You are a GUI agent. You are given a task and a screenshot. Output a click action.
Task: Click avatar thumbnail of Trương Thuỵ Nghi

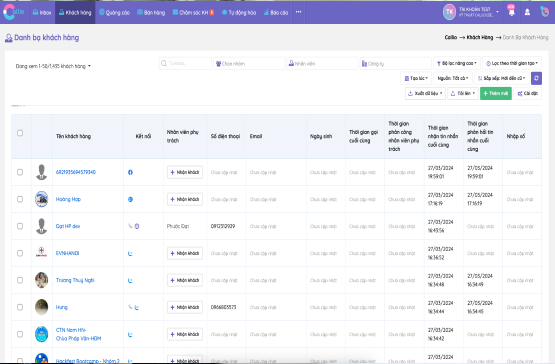coord(41,280)
